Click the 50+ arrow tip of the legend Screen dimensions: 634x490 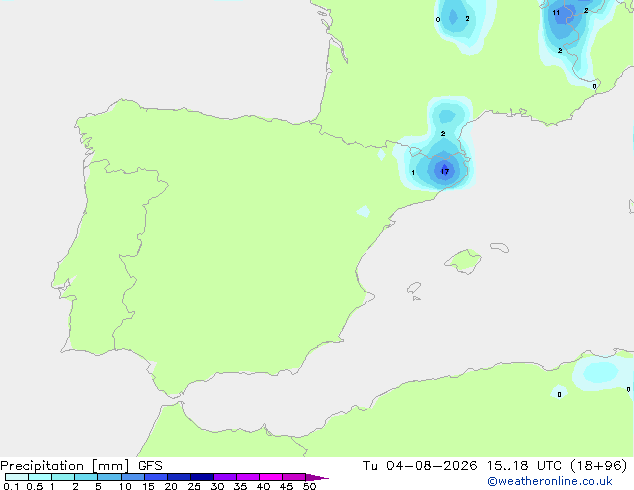(317, 477)
